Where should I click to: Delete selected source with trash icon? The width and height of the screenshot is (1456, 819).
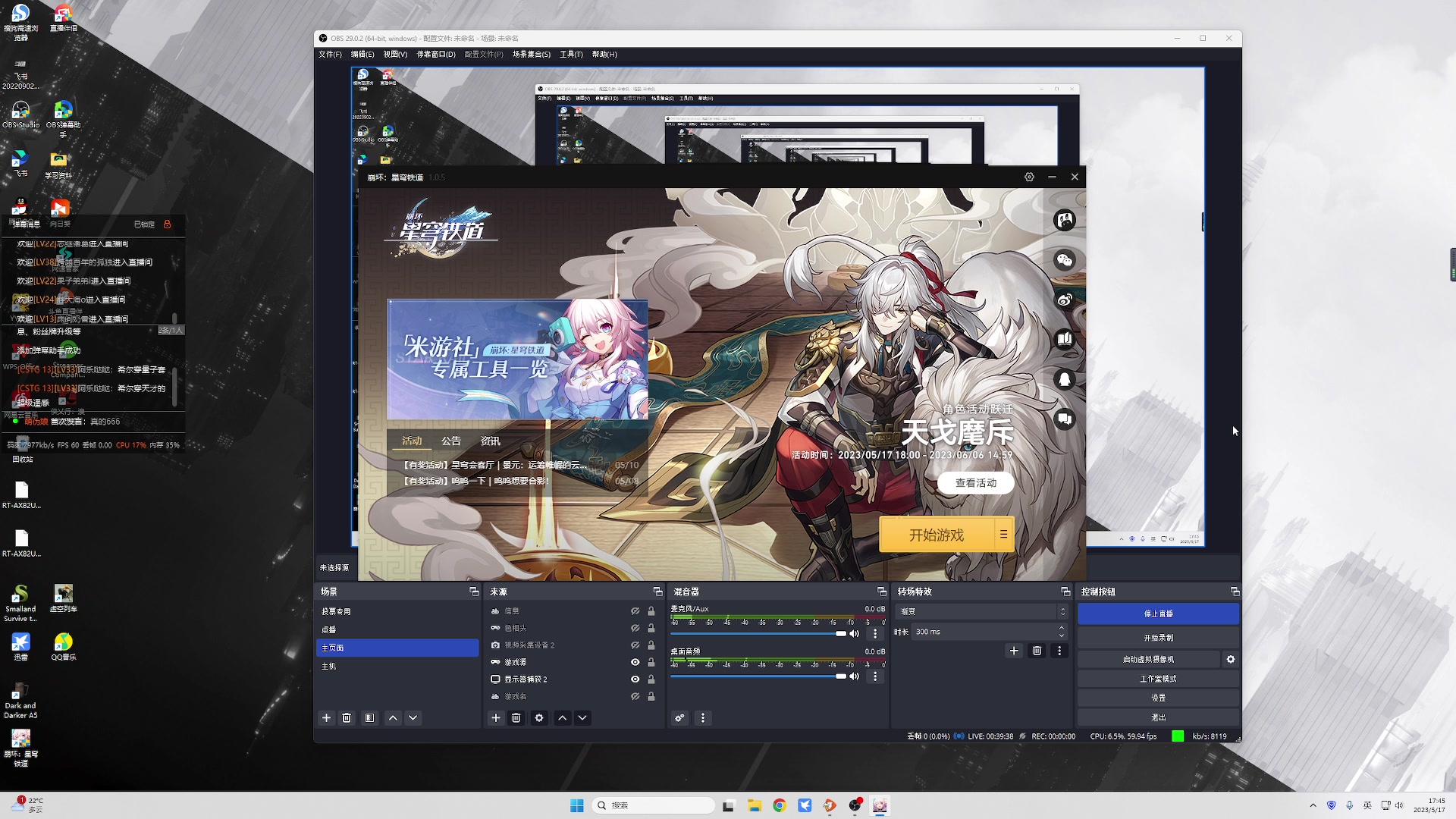point(516,718)
